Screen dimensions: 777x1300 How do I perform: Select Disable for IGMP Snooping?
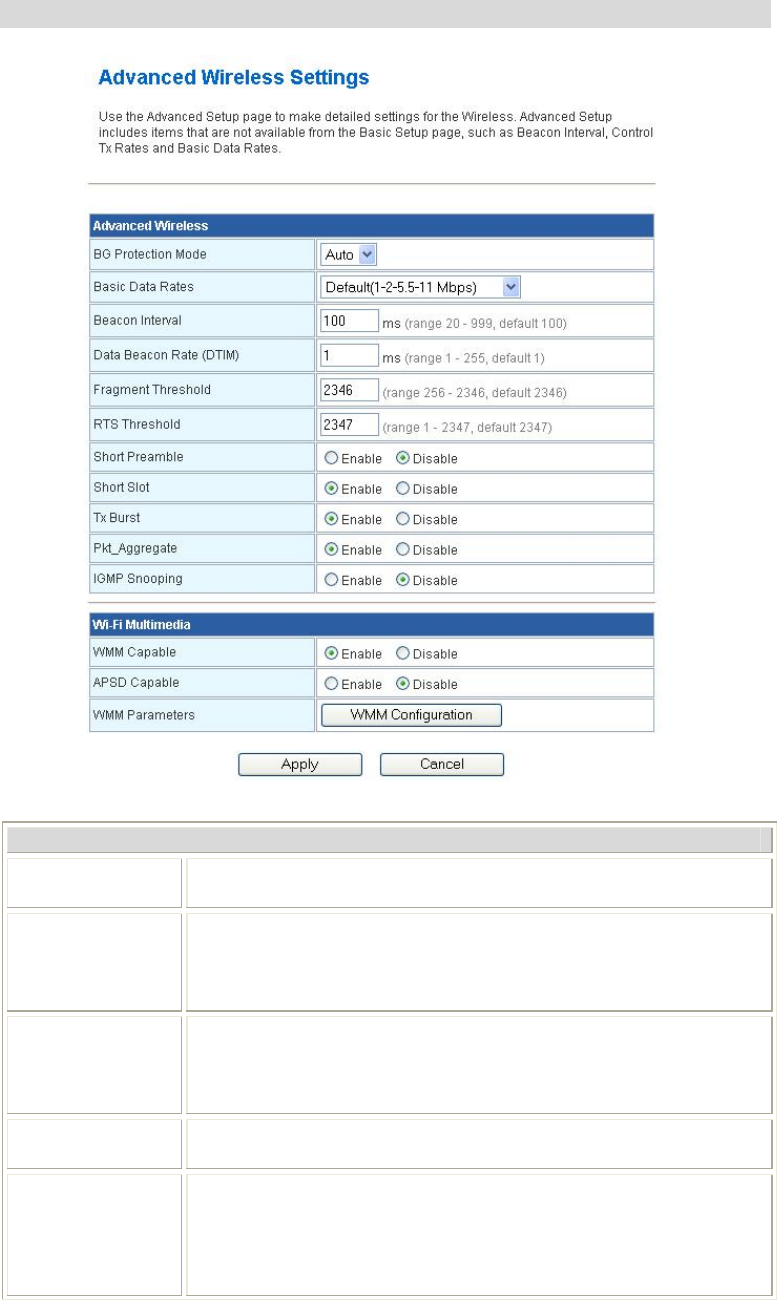click(x=403, y=580)
